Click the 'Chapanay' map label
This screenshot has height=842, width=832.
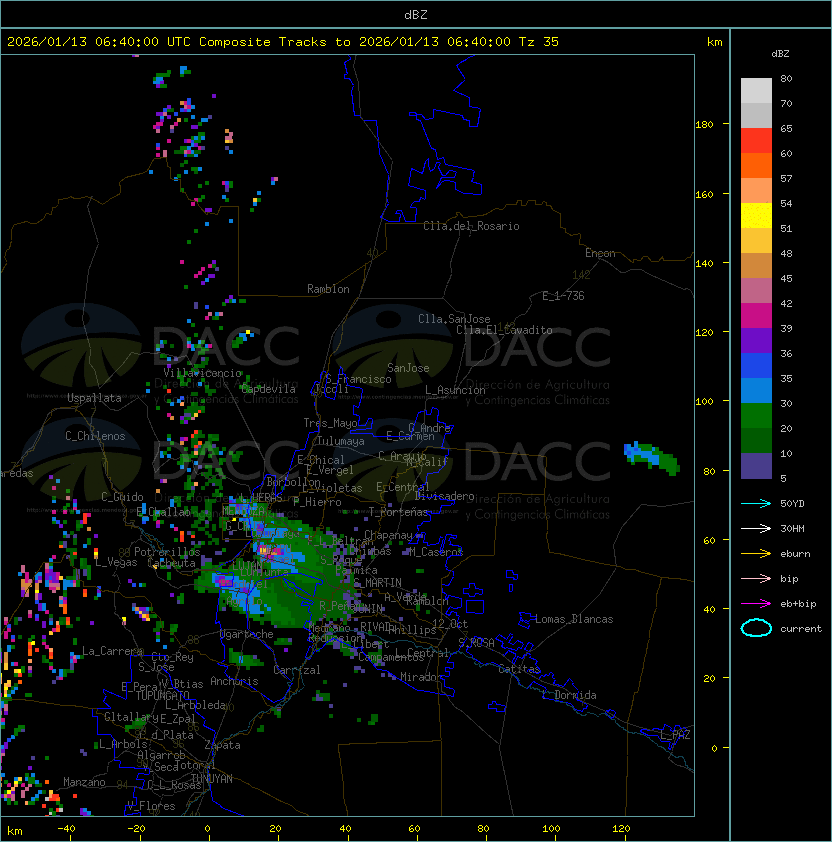(x=388, y=535)
